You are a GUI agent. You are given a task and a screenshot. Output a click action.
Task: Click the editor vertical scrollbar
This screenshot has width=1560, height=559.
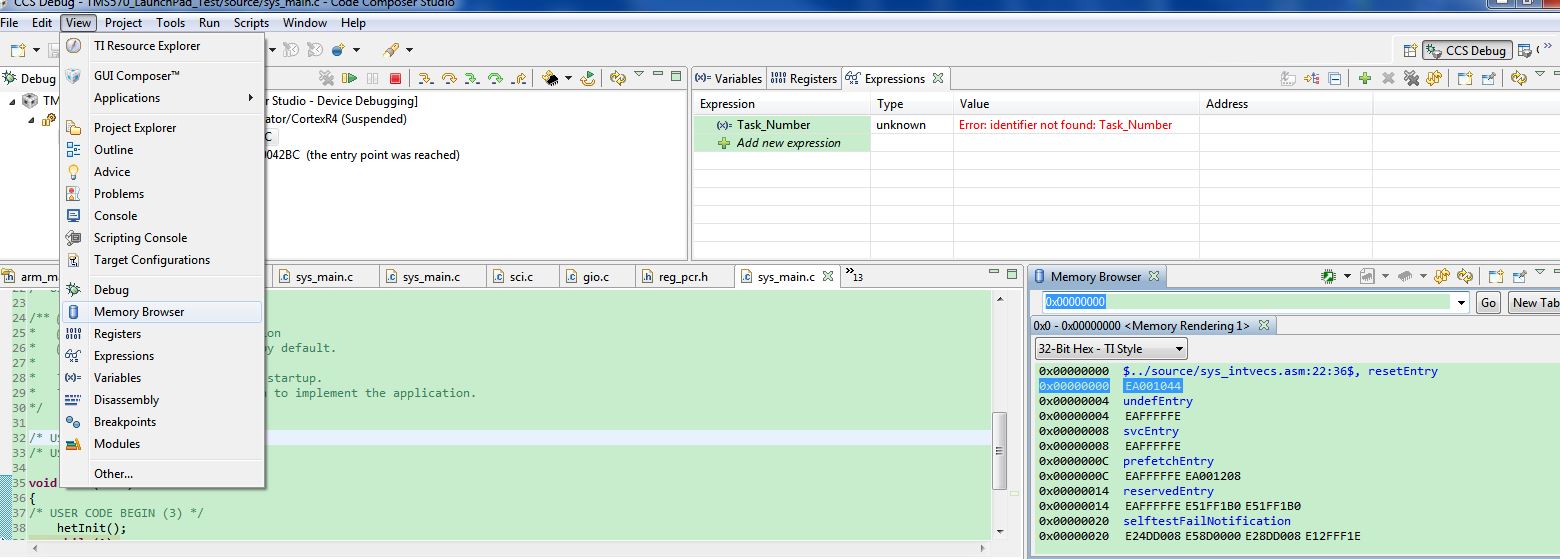999,450
